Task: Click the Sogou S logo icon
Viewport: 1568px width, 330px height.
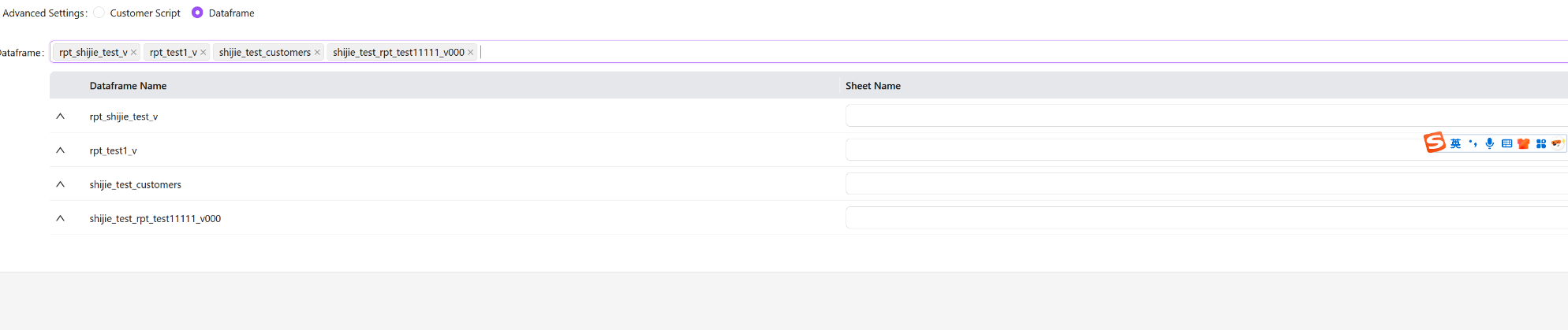Action: coord(1434,143)
